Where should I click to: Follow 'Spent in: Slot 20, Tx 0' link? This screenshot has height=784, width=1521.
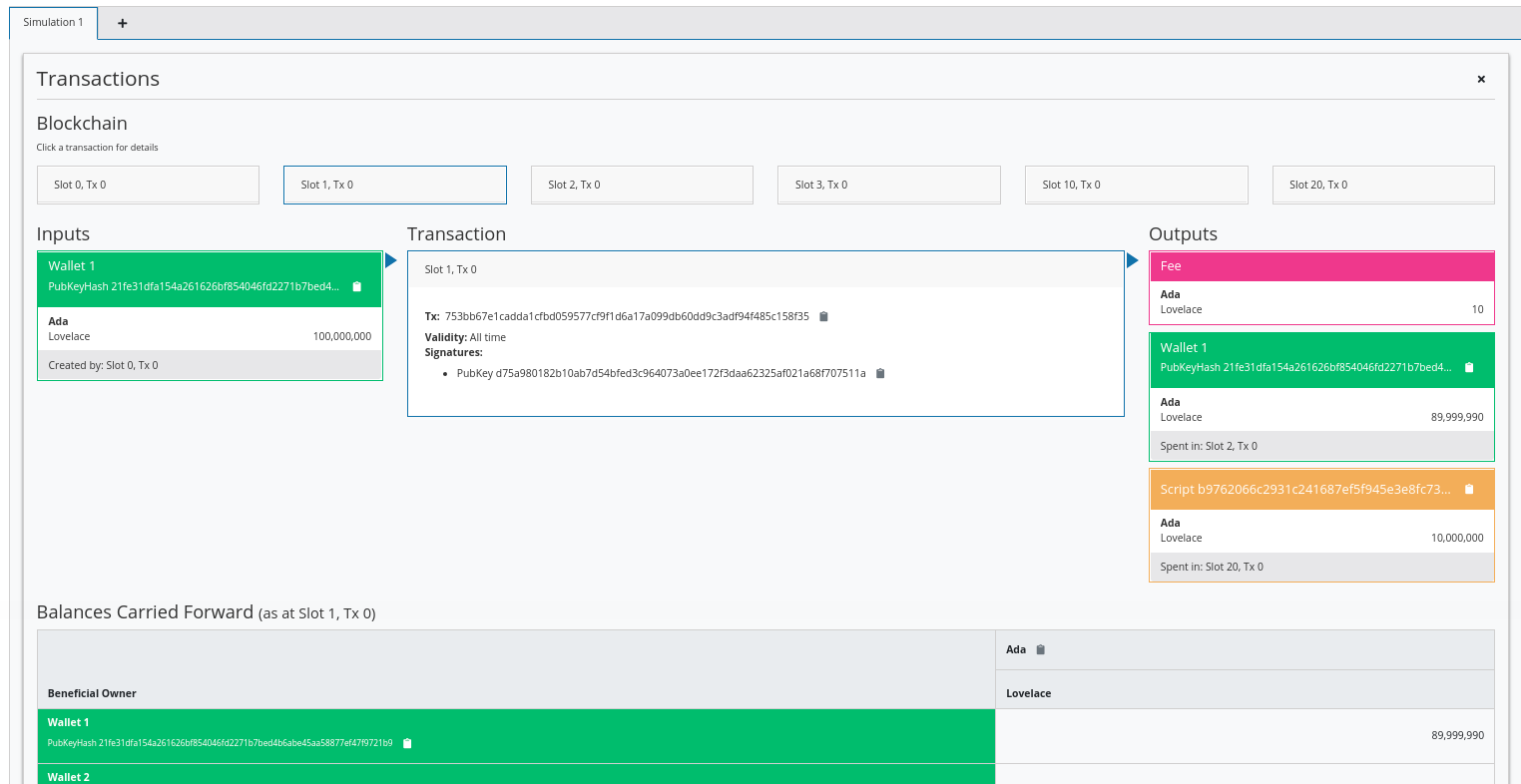click(1212, 568)
